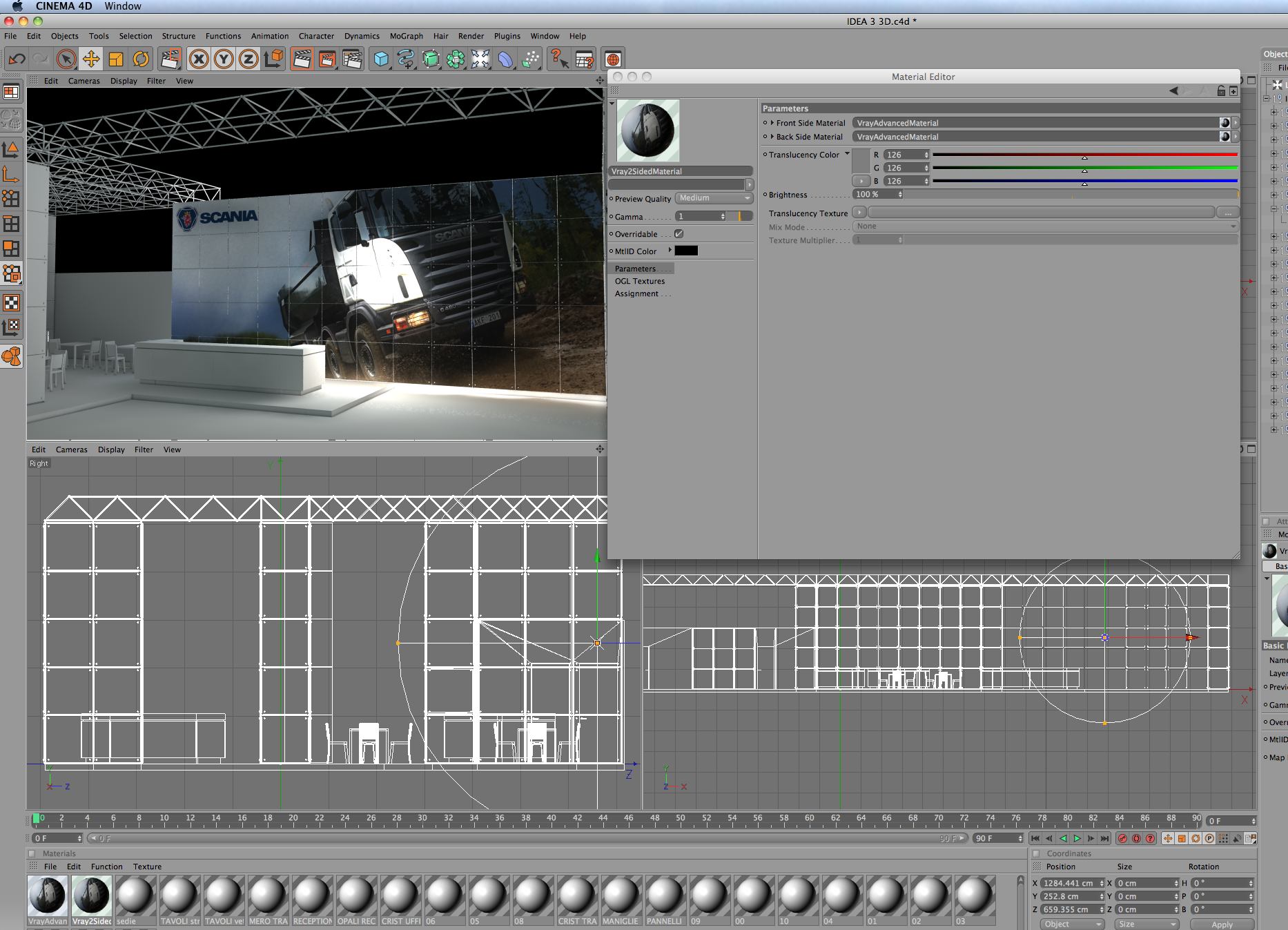Open the Render menu

(x=471, y=36)
